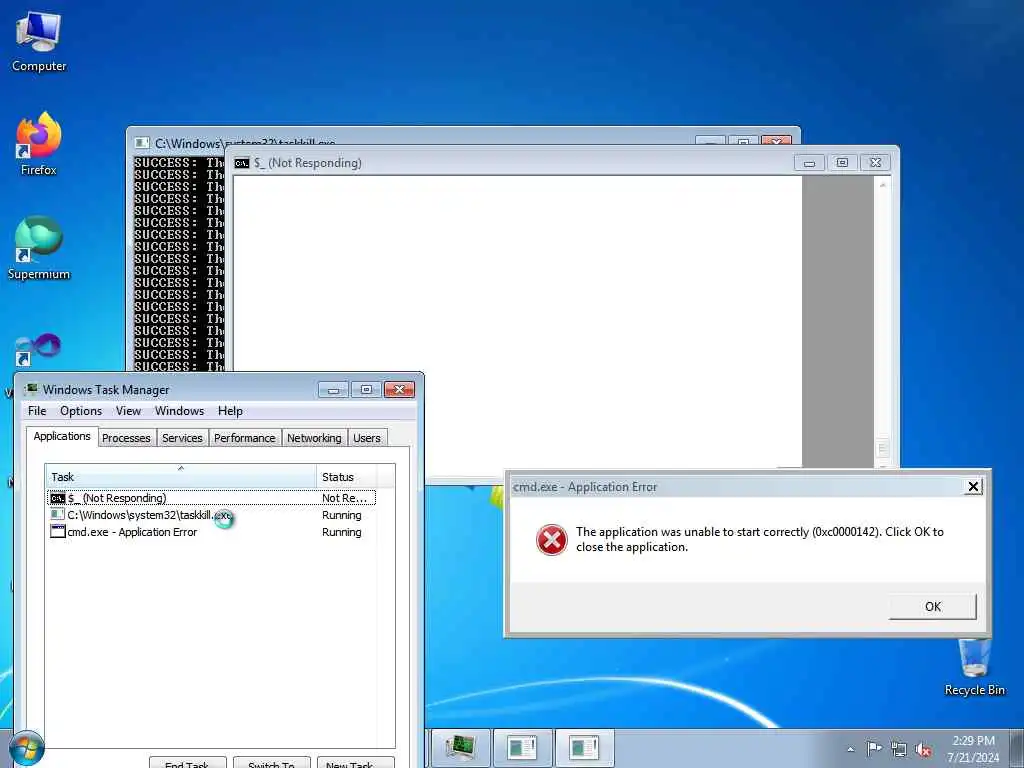Close the taskkill.exe console window
Image resolution: width=1024 pixels, height=768 pixels.
[x=776, y=140]
